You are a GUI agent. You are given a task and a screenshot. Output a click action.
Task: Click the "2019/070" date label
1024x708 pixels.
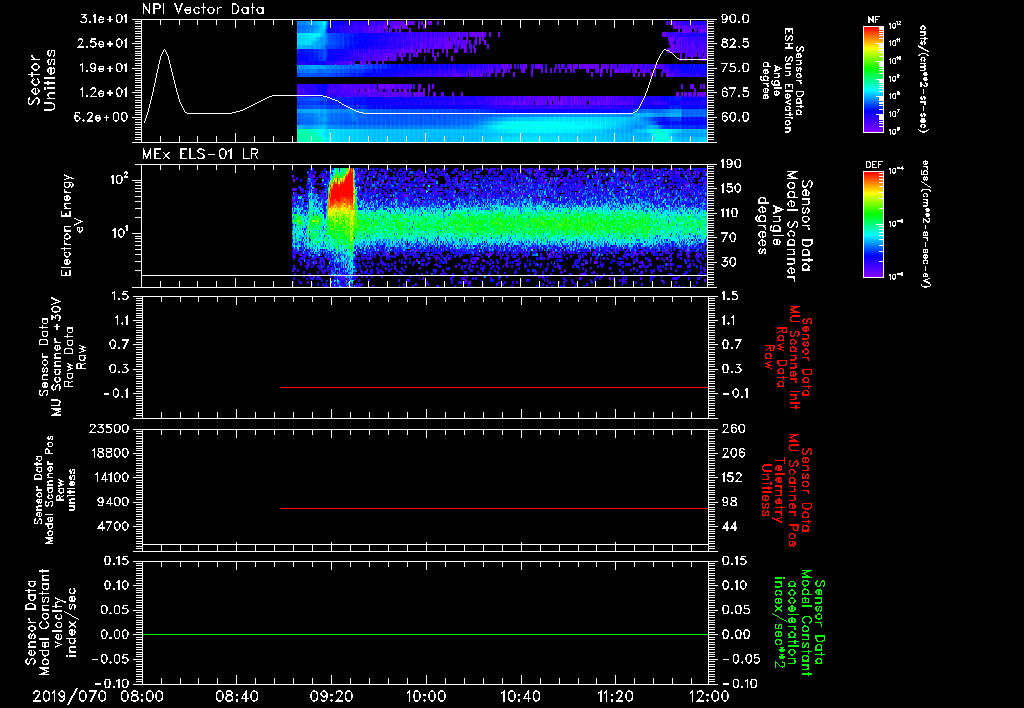pos(69,696)
